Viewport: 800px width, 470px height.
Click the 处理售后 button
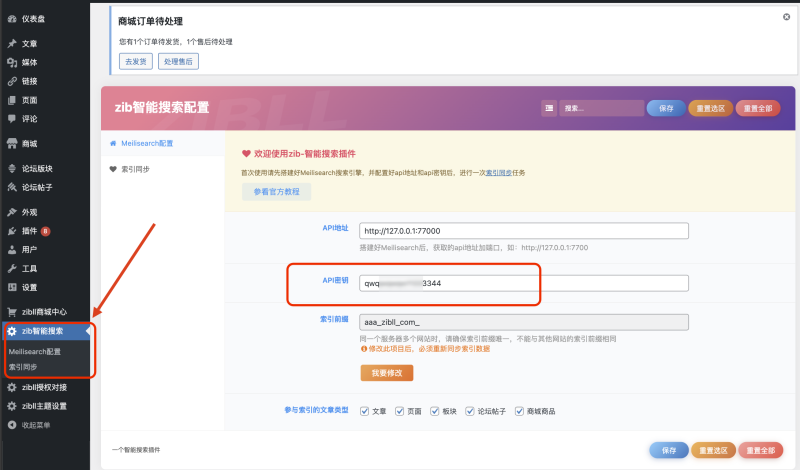click(x=178, y=61)
